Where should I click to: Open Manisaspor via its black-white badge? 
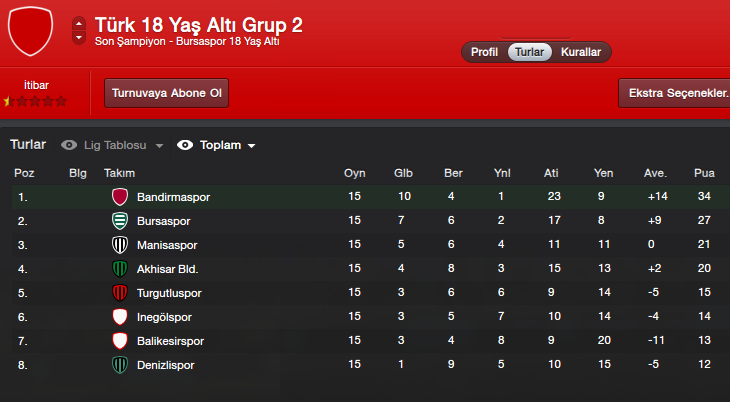[120, 245]
